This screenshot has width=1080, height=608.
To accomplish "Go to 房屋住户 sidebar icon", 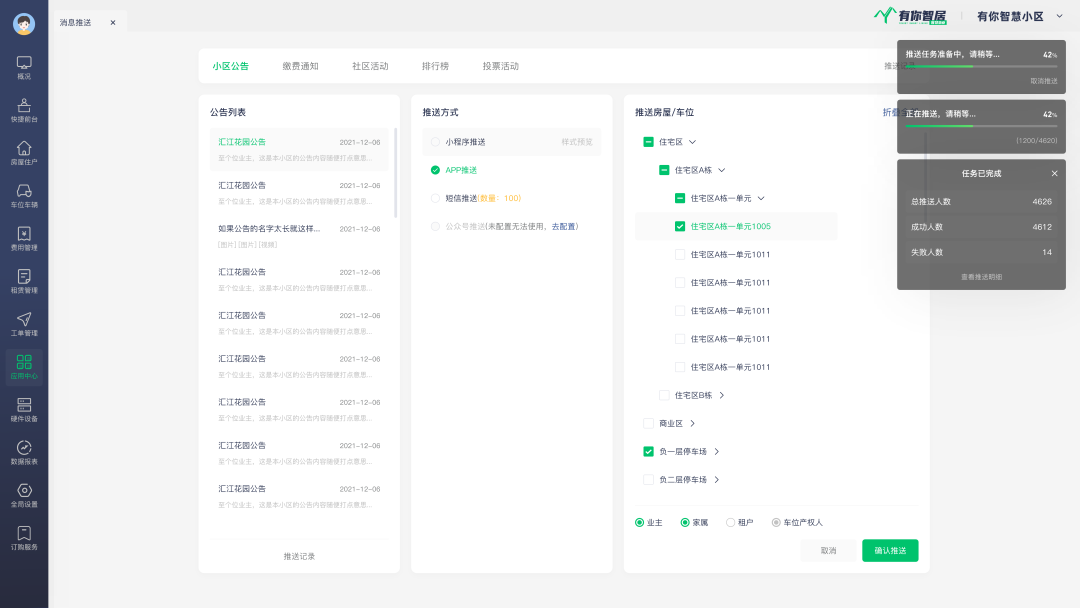I will tap(24, 153).
